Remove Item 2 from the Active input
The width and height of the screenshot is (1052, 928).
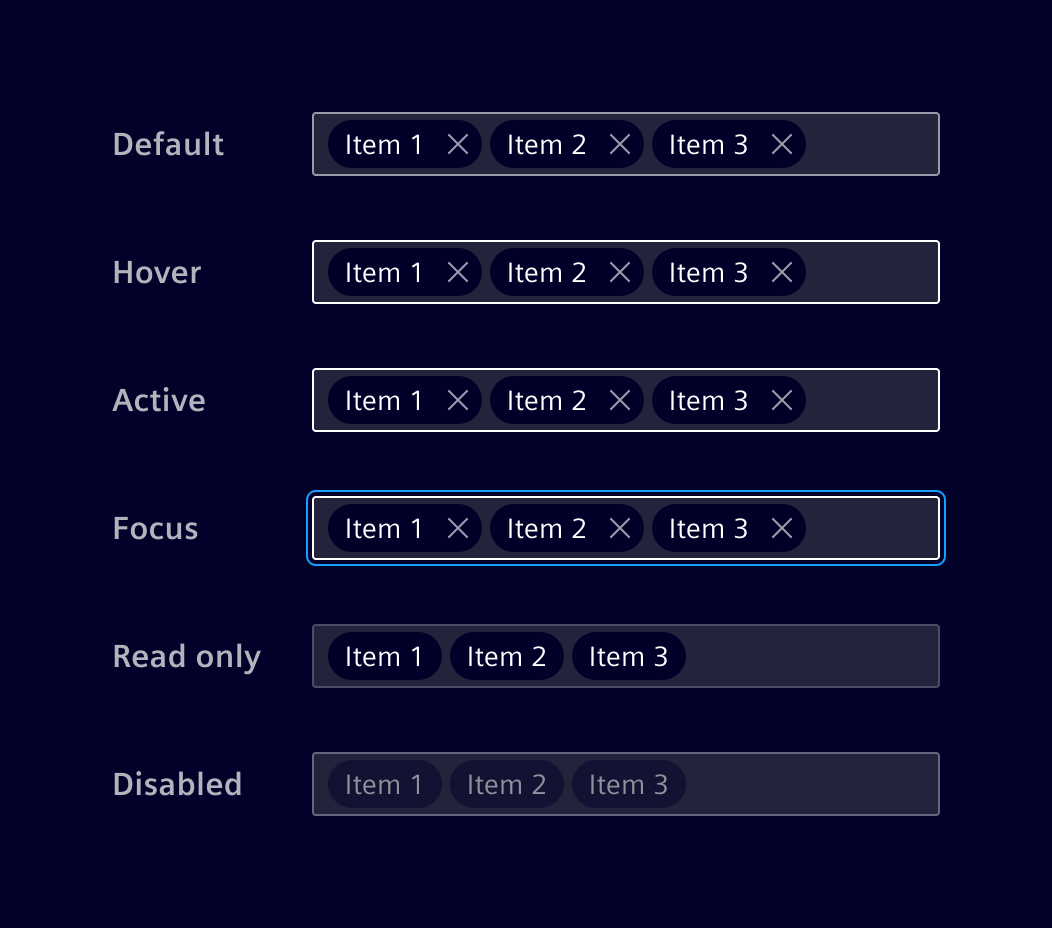[x=620, y=400]
